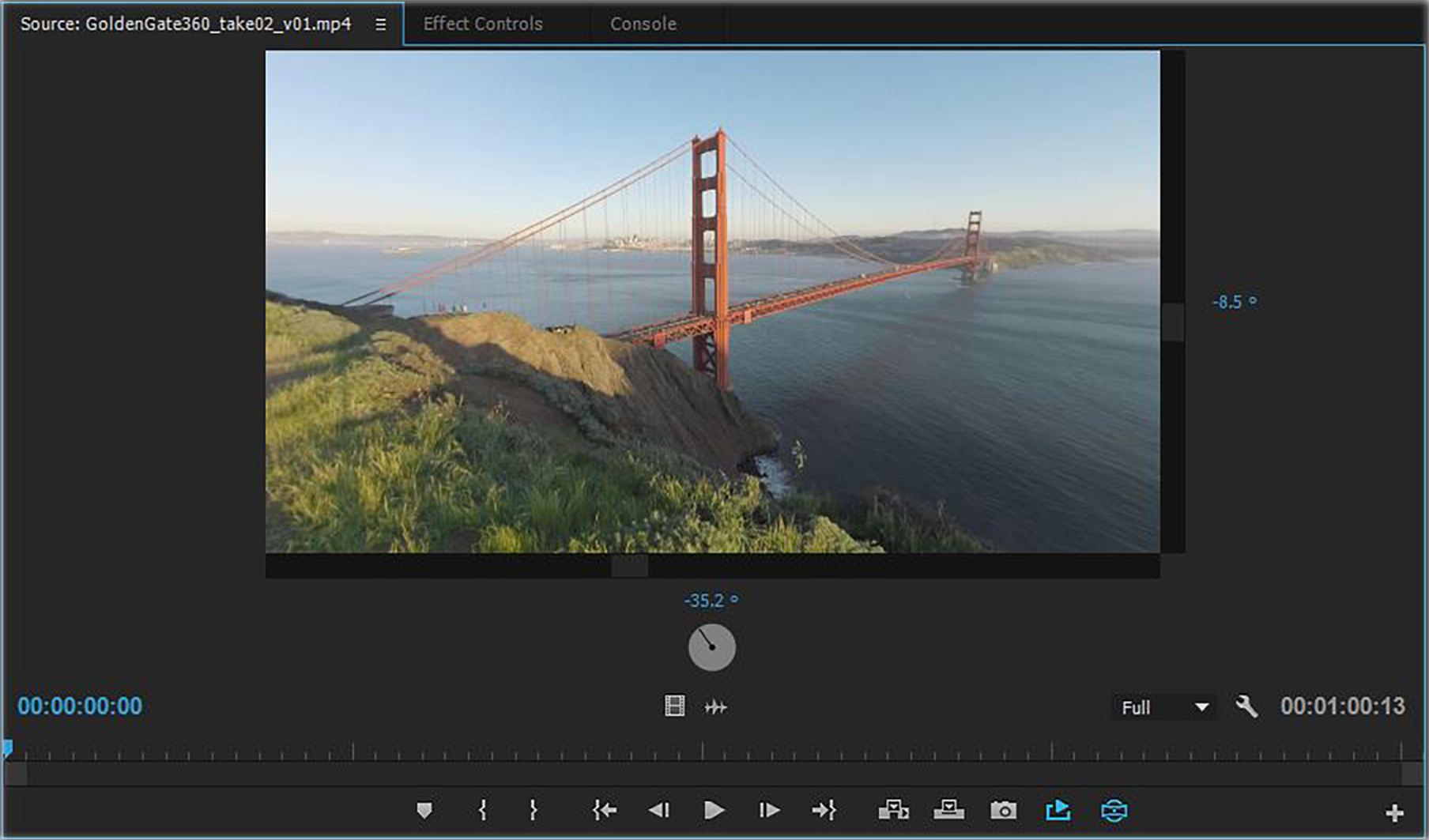The width and height of the screenshot is (1429, 840).
Task: Switch to the Effect Controls tab
Action: tap(483, 24)
